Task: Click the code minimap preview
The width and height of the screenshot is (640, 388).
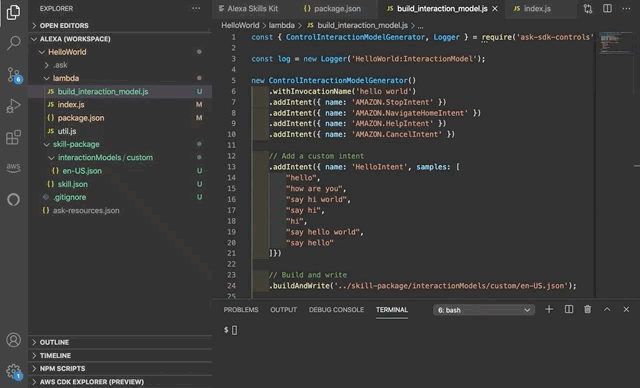Action: point(617,42)
